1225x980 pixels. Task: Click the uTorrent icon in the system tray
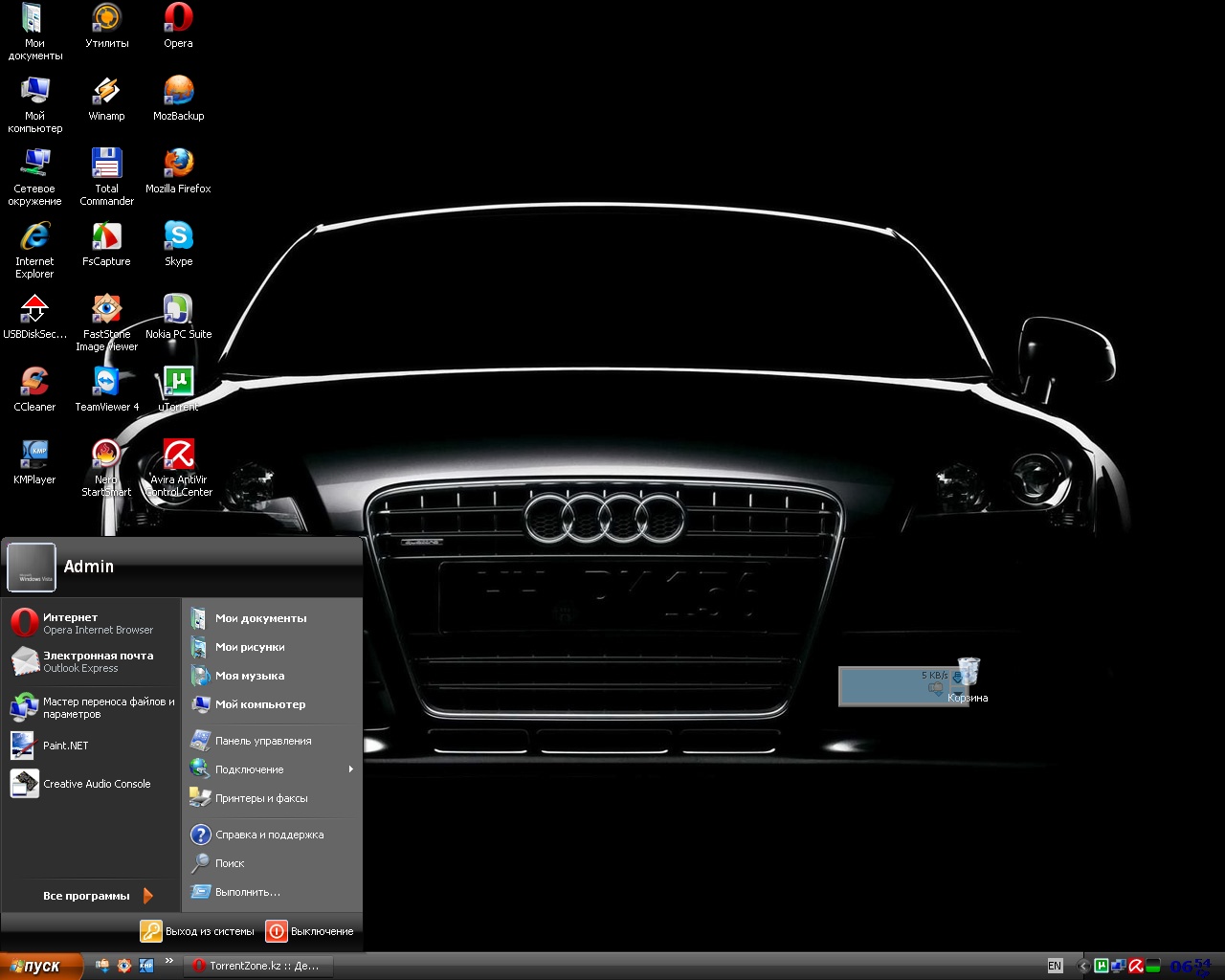[x=1101, y=966]
